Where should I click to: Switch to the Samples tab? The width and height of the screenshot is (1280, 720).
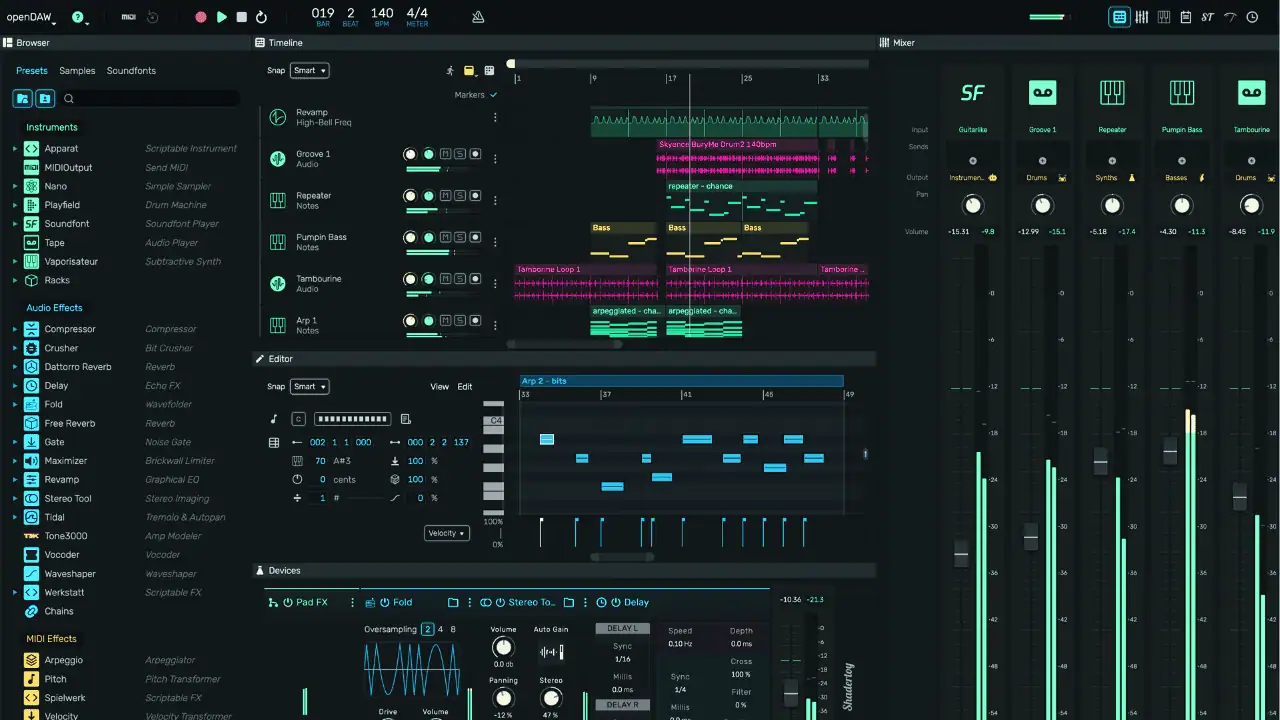tap(77, 71)
